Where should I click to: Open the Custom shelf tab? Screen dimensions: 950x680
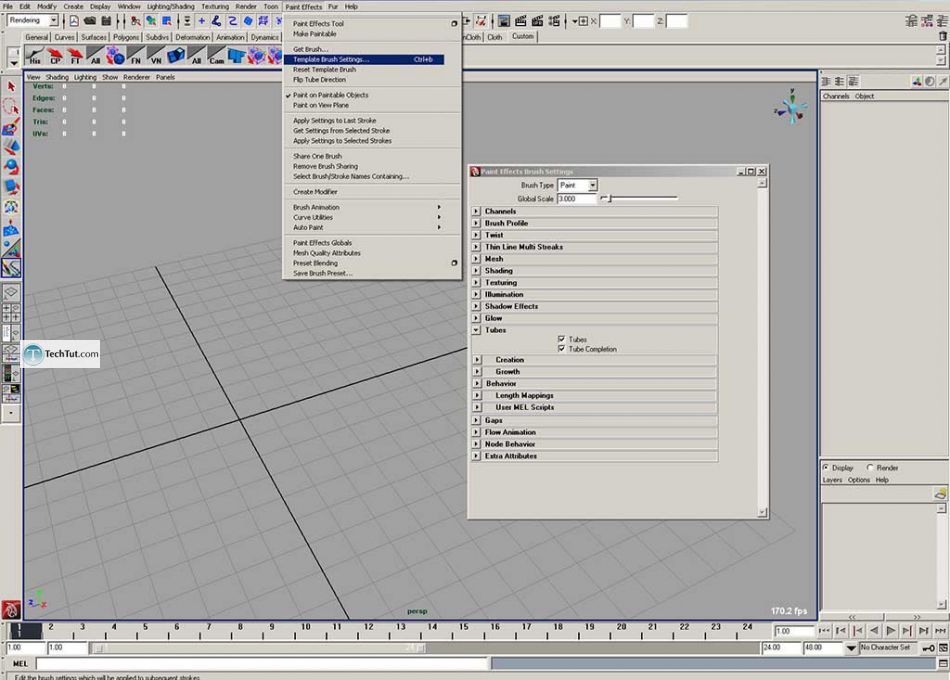pos(522,36)
